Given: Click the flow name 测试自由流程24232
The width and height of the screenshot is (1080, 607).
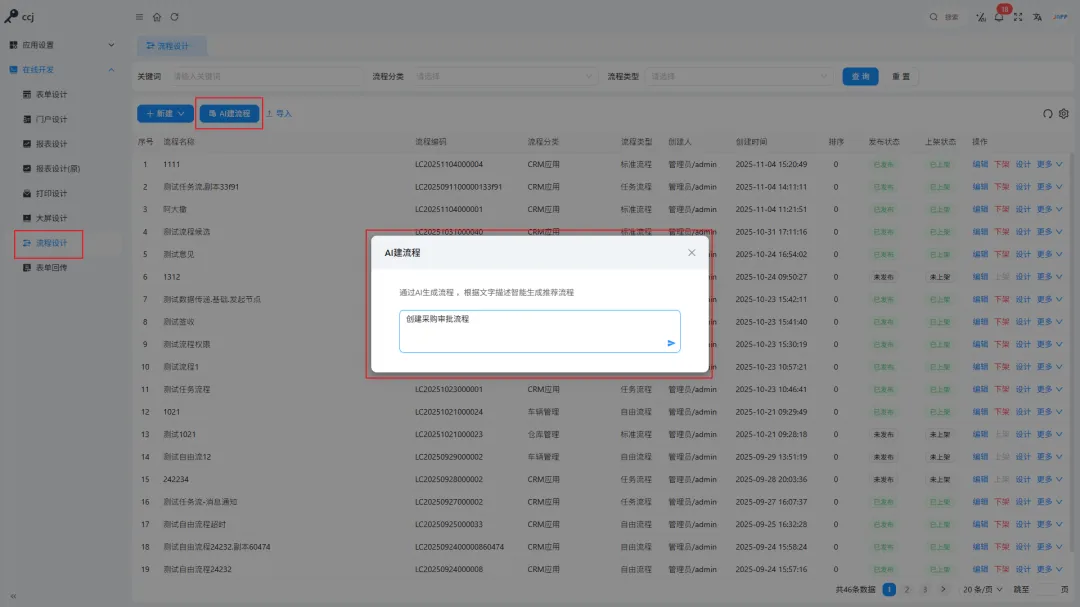Looking at the screenshot, I should tap(198, 570).
